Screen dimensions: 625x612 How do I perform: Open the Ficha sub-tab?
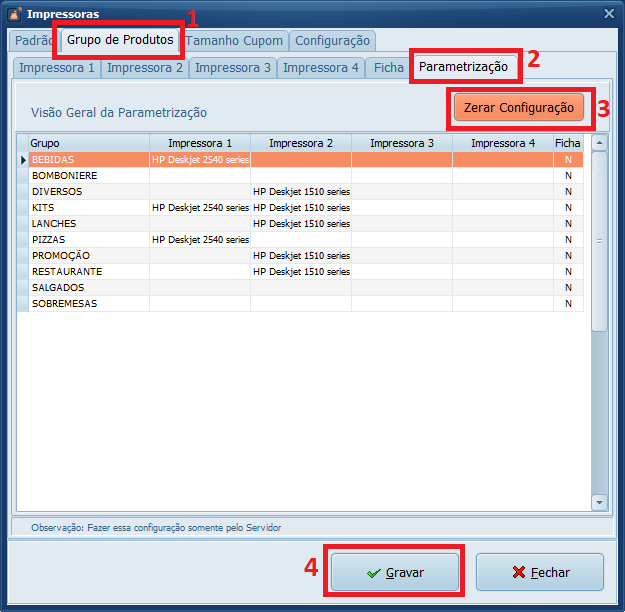[x=388, y=68]
